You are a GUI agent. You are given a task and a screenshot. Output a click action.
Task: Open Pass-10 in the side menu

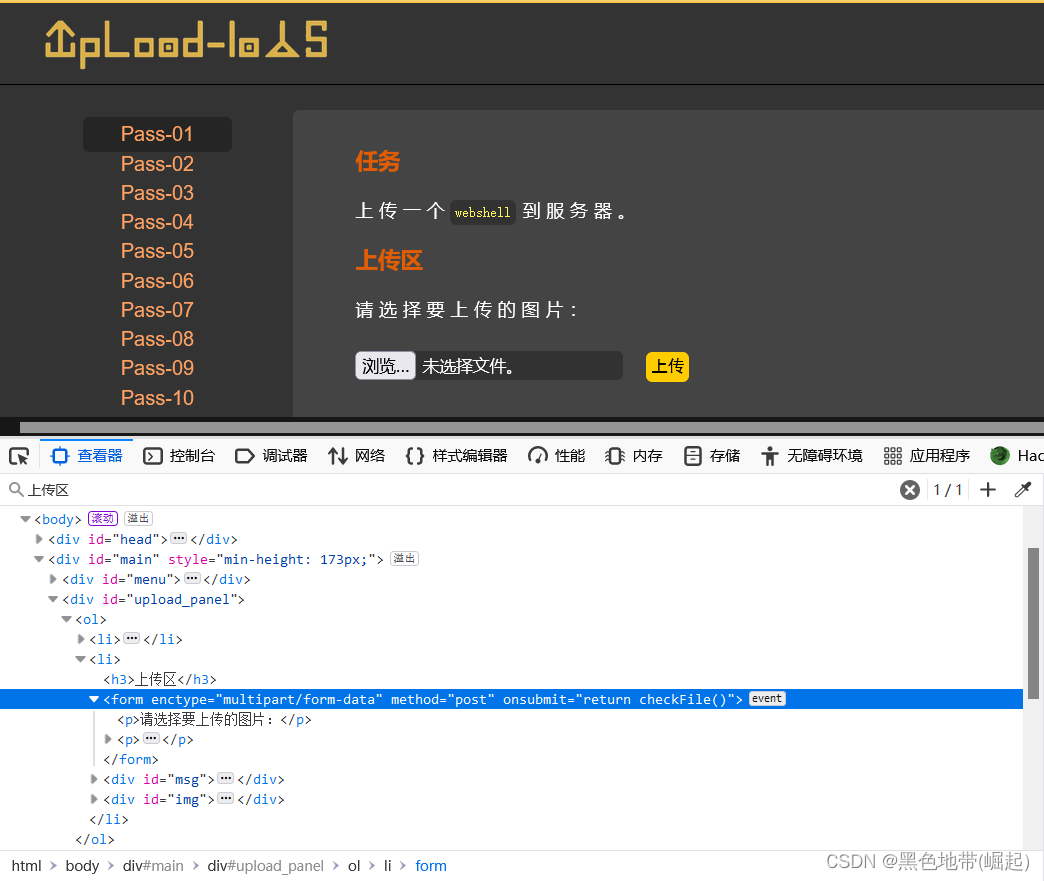pyautogui.click(x=157, y=398)
